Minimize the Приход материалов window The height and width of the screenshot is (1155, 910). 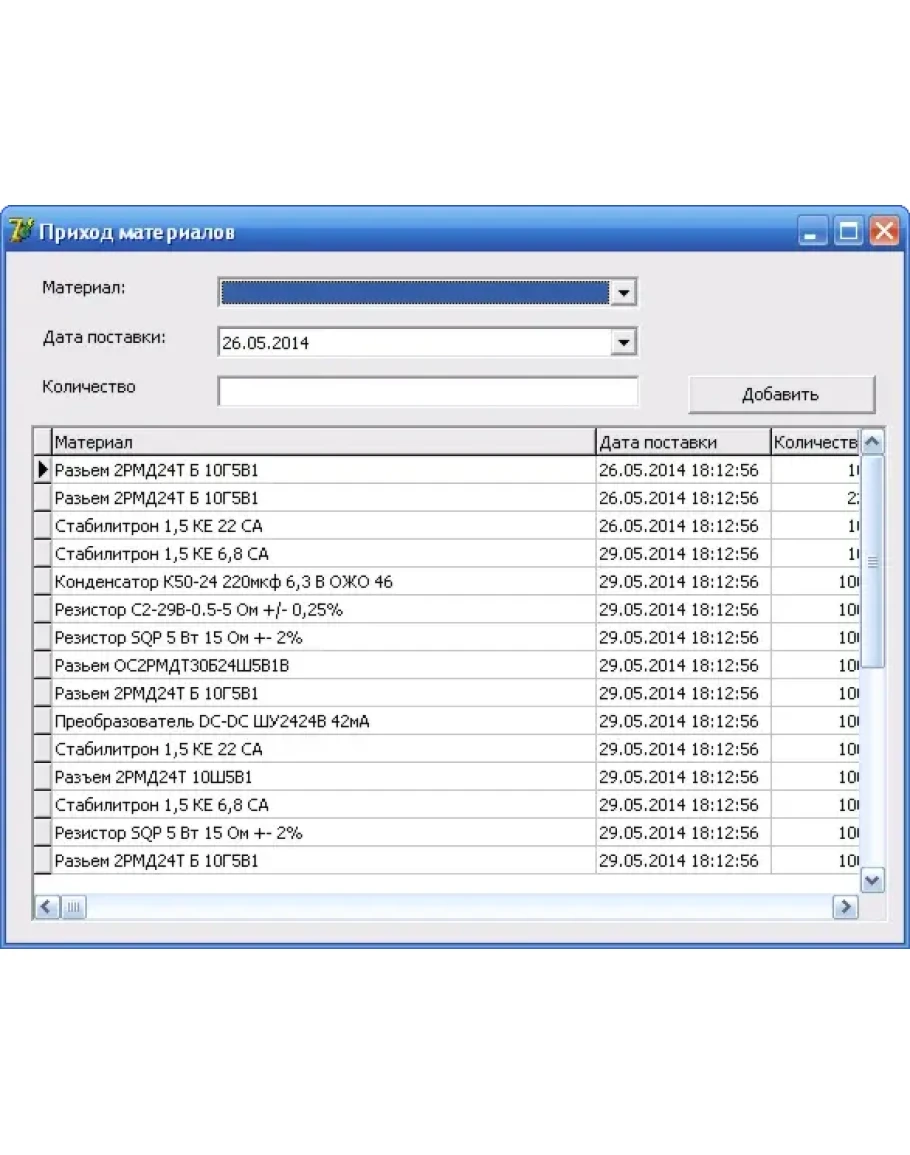(x=814, y=232)
